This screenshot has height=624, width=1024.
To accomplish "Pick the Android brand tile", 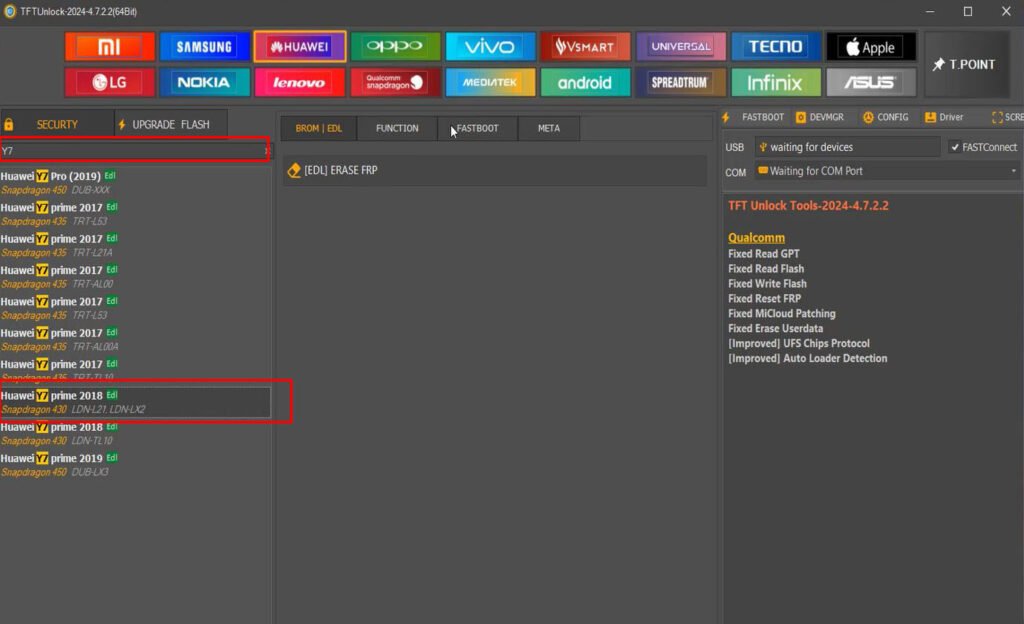I will [x=585, y=82].
